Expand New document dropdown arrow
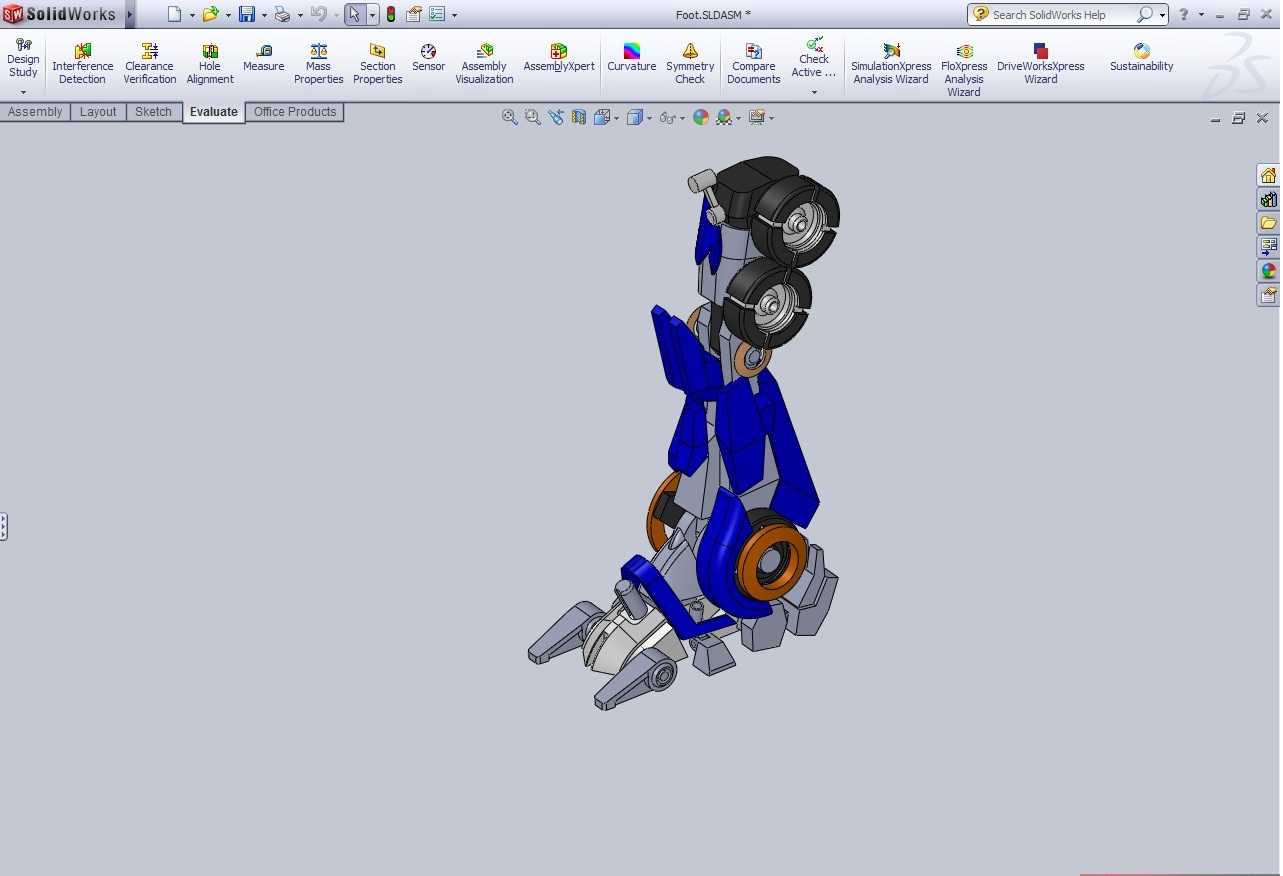1283x876 pixels. click(192, 15)
